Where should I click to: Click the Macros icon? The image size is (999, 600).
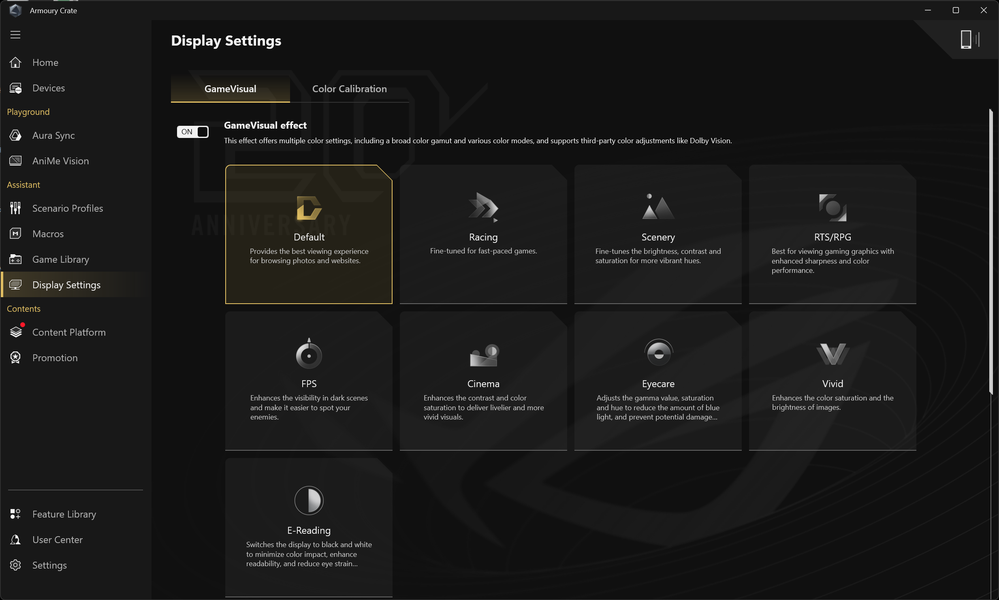point(15,234)
